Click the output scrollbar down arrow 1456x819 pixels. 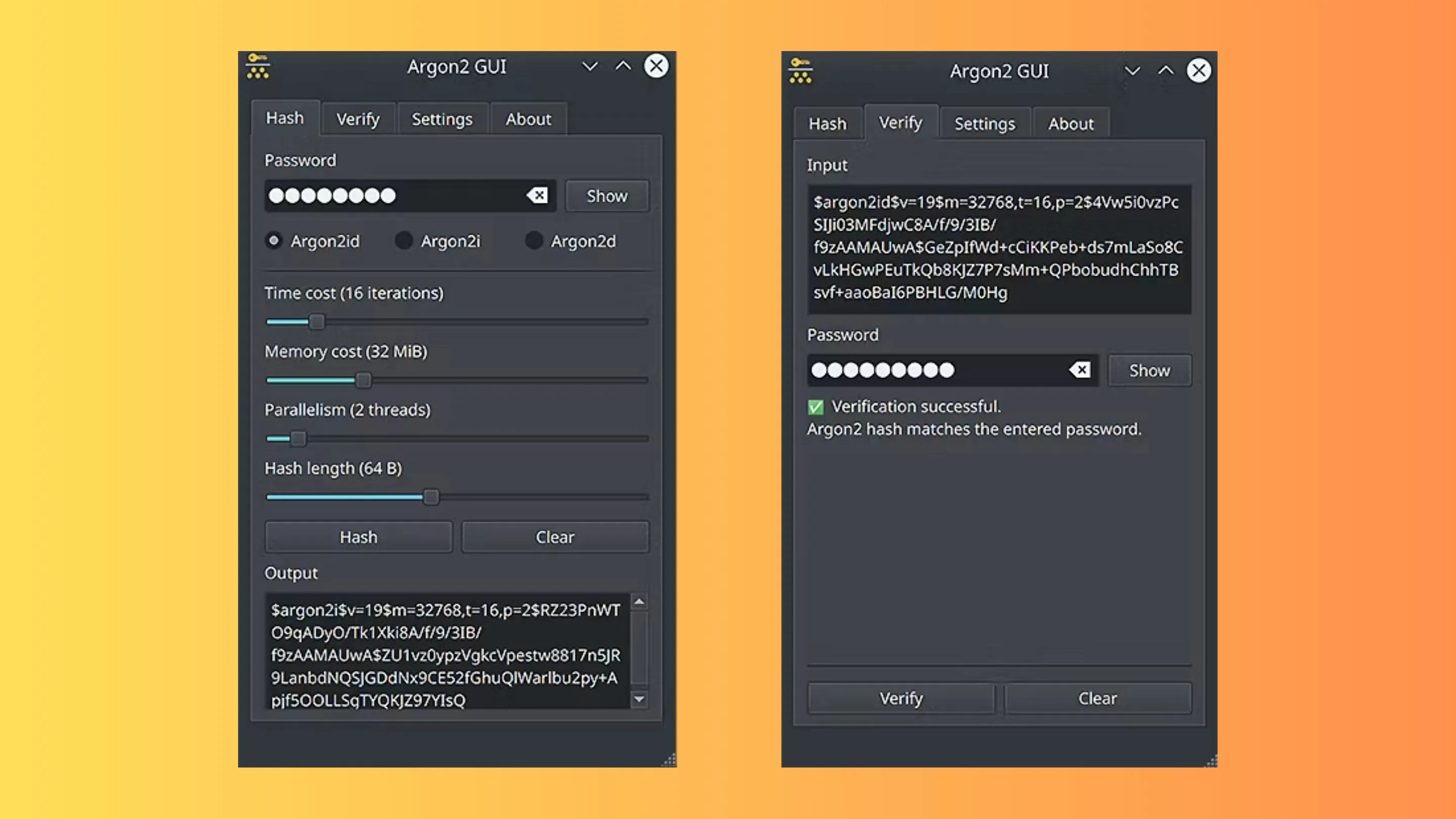[x=639, y=699]
